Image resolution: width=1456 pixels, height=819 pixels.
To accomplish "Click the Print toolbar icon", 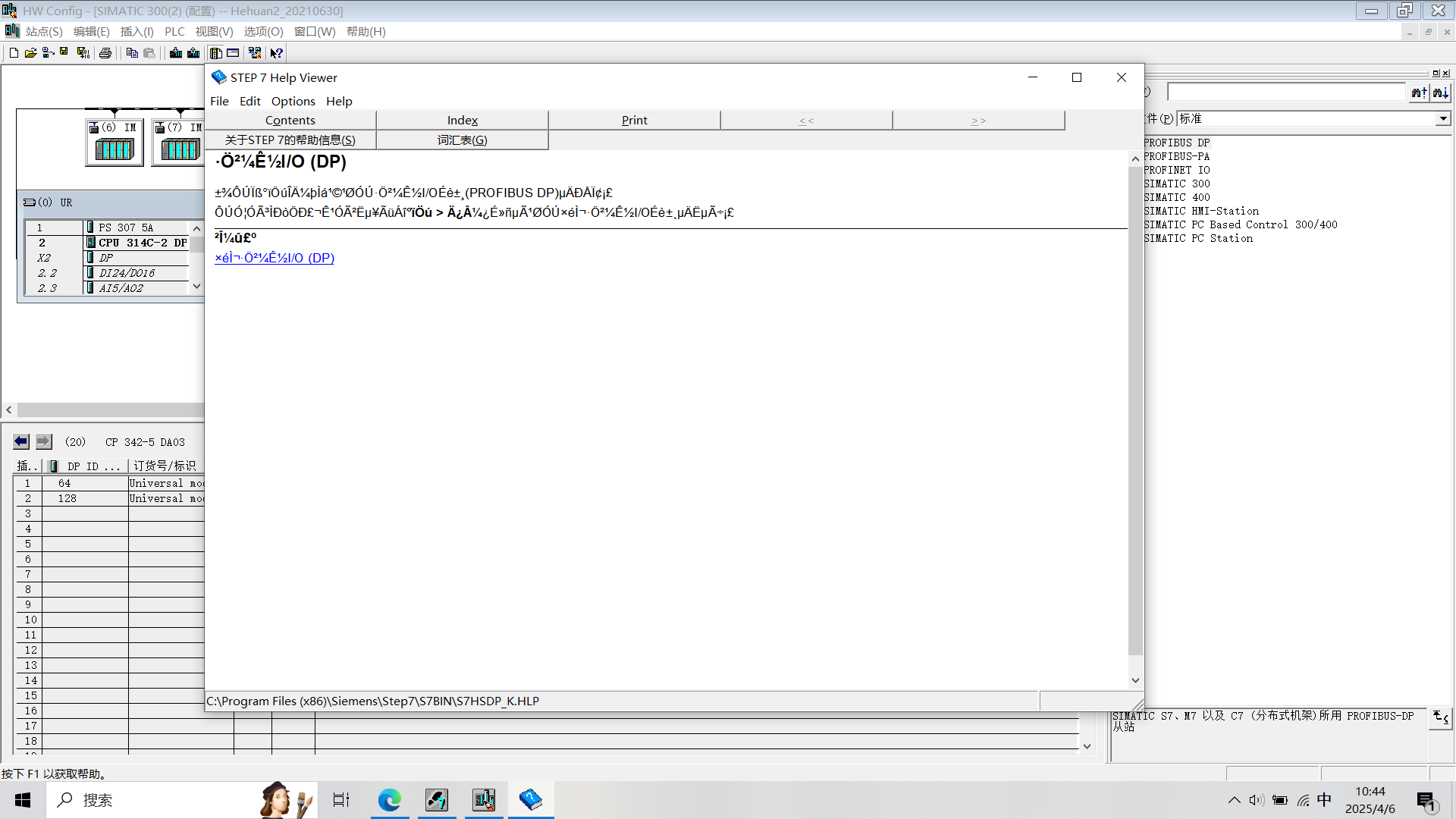I will pyautogui.click(x=105, y=53).
